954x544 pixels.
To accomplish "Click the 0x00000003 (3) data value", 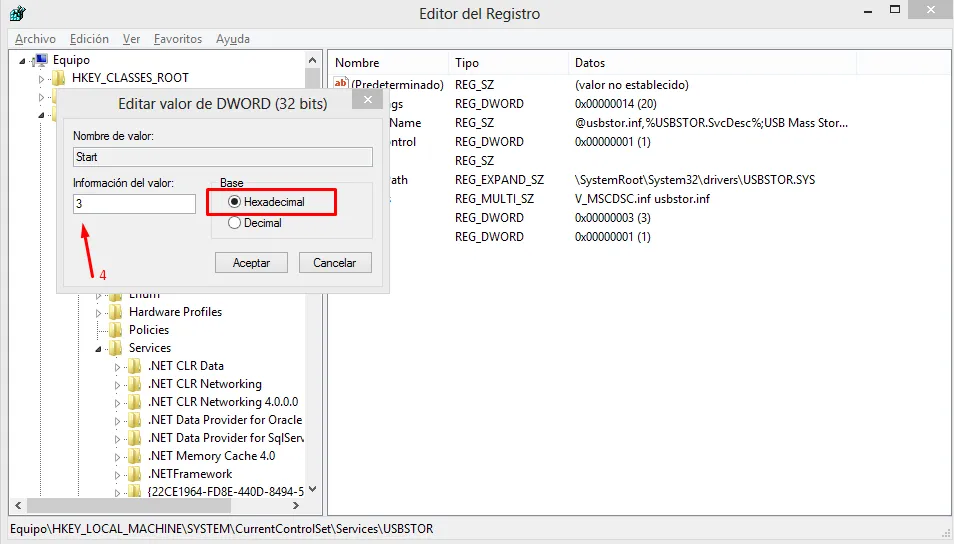I will [x=613, y=218].
